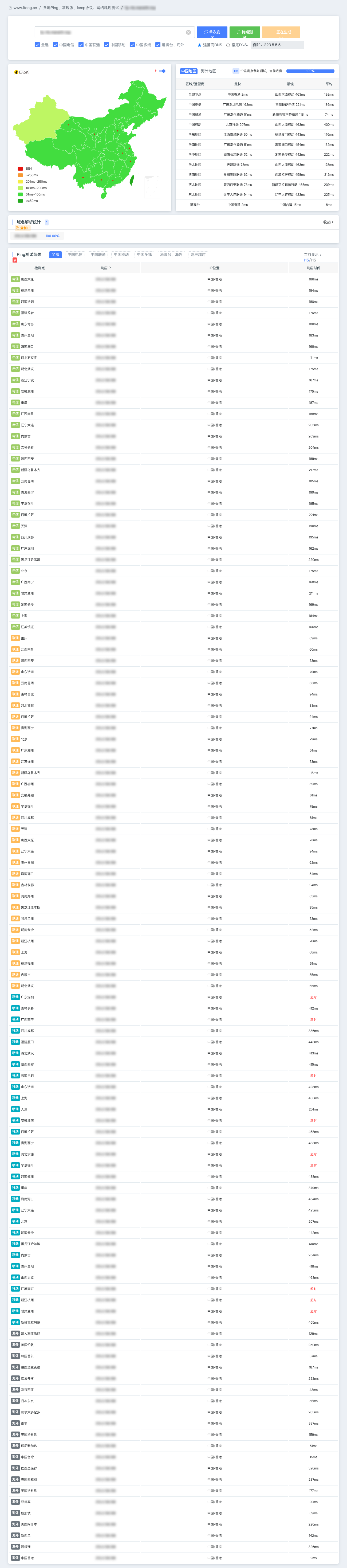The width and height of the screenshot is (347, 1568).
Task: Click the orange >250ms legend swatch
Action: click(x=21, y=175)
